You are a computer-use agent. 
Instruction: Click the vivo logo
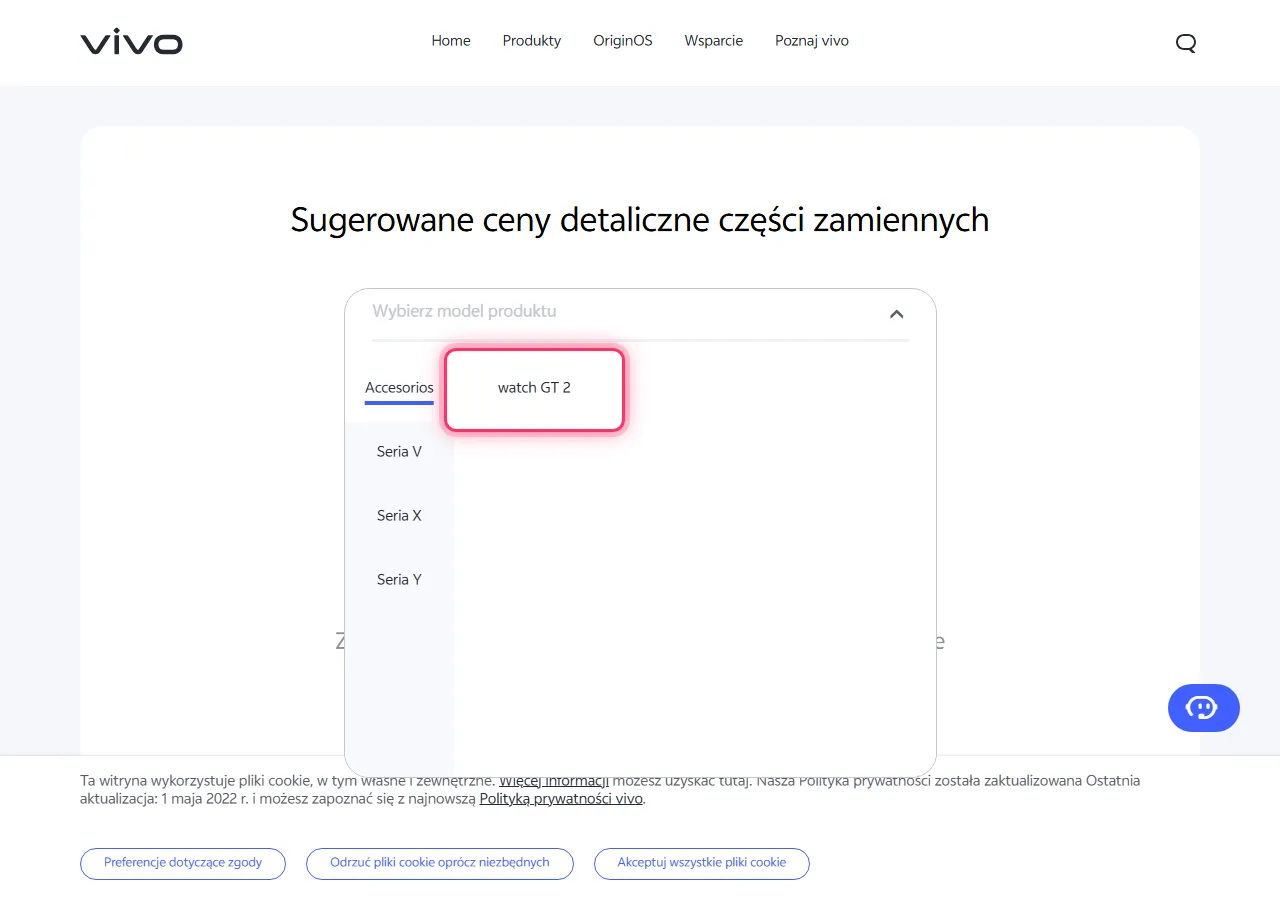coord(132,43)
